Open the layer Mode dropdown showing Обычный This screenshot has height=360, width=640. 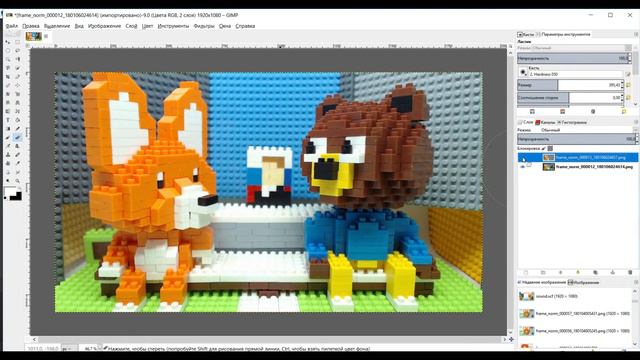click(588, 130)
